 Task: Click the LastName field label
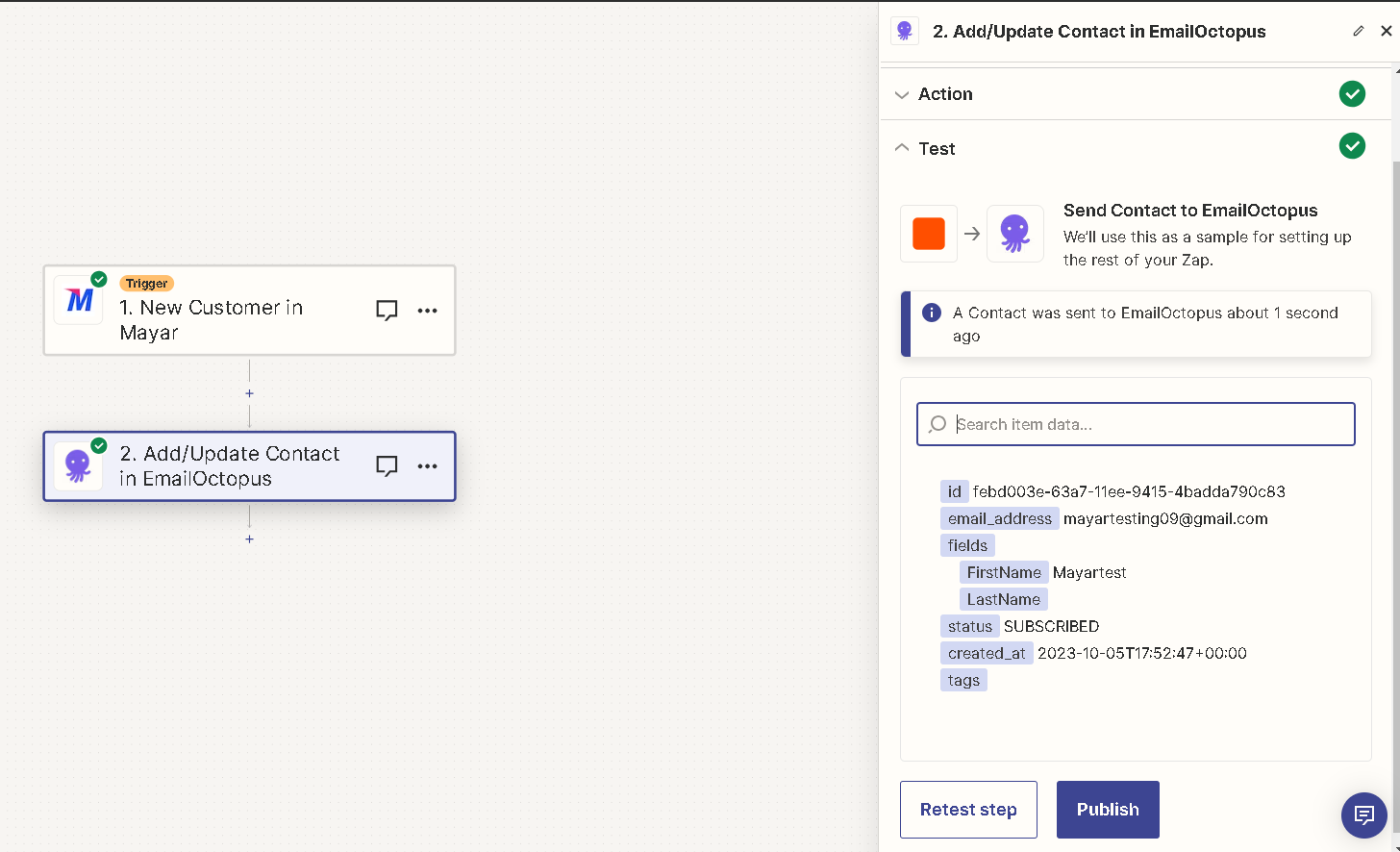point(1004,599)
